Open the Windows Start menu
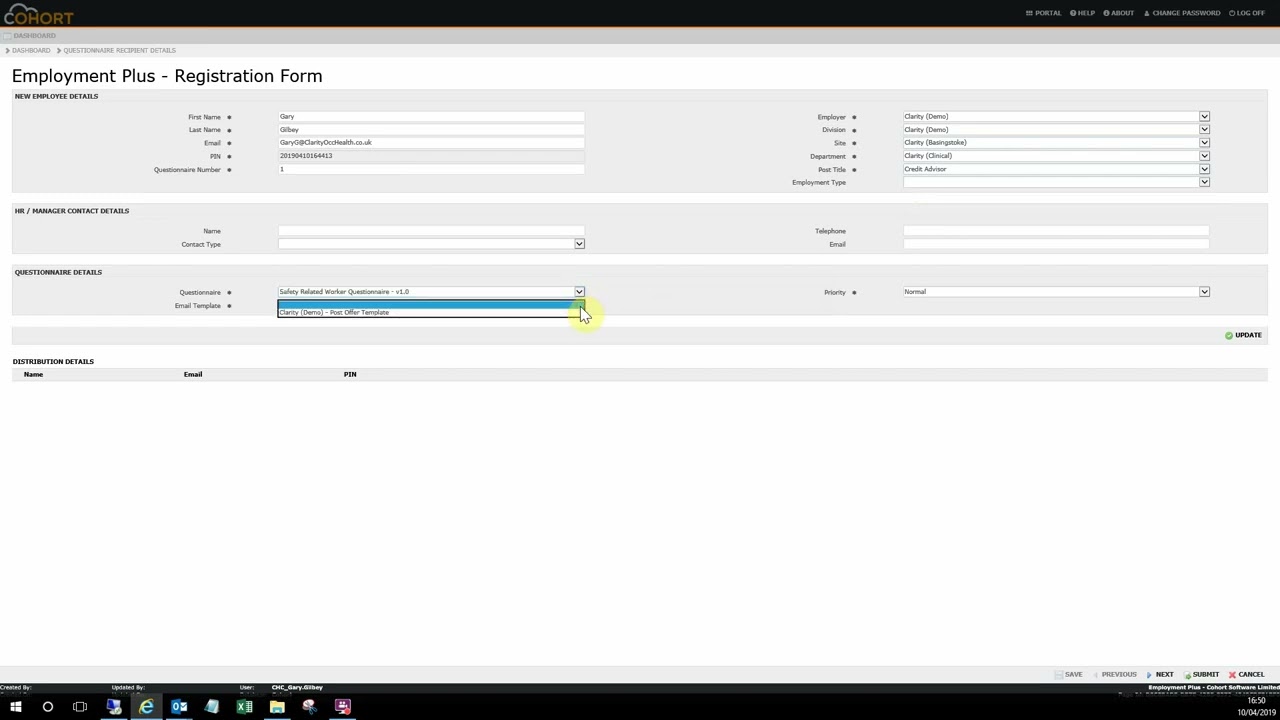The width and height of the screenshot is (1280, 720). [15, 707]
